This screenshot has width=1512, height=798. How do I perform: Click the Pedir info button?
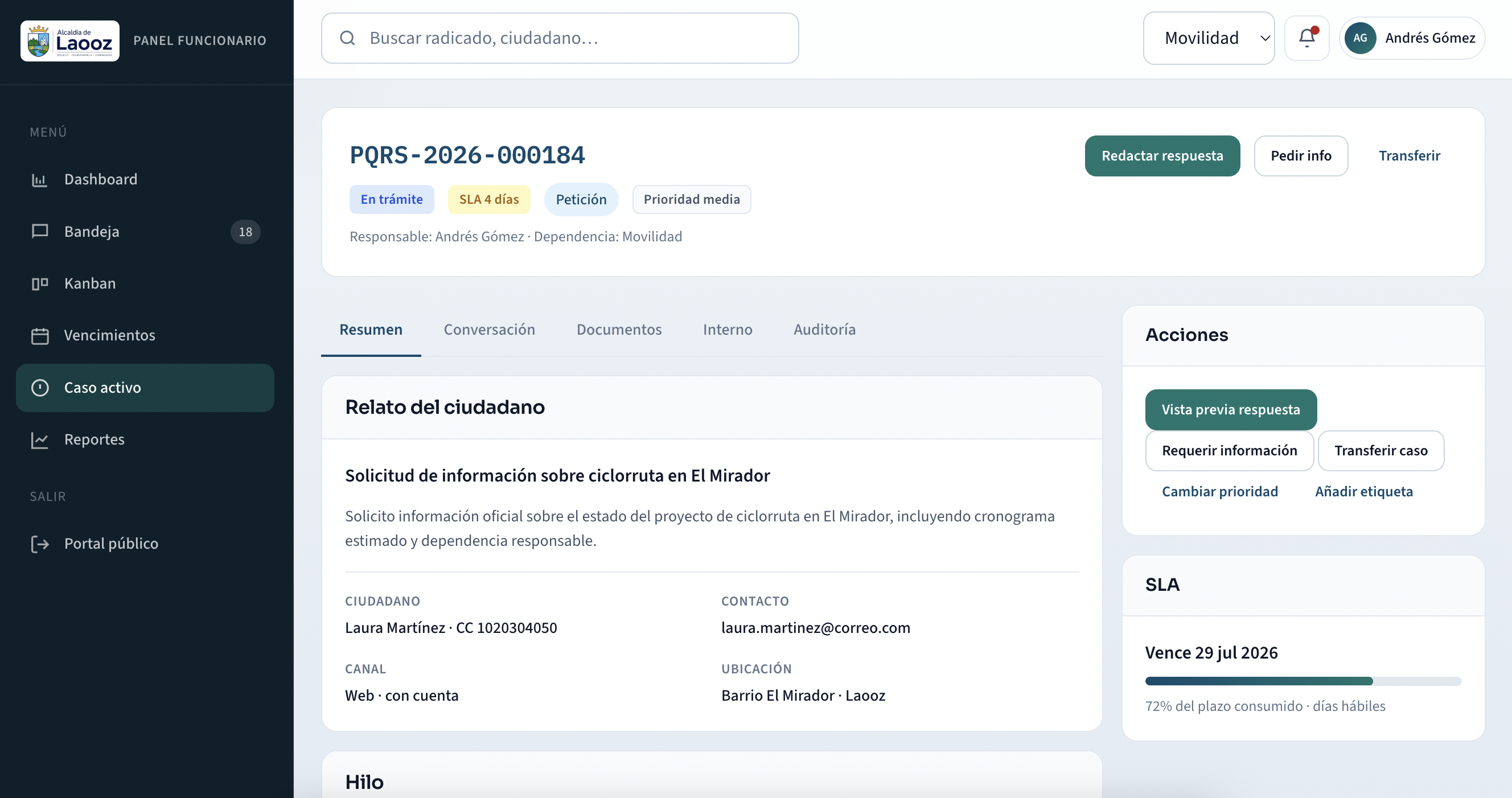(x=1301, y=156)
